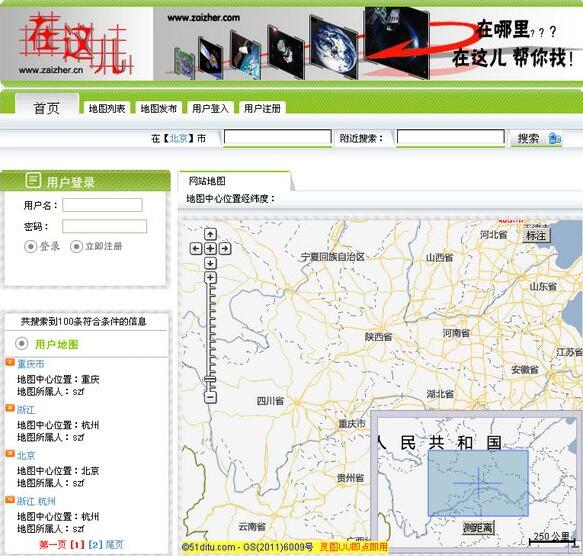Go to 尾页 last page
The width and height of the screenshot is (583, 556).
(x=115, y=545)
